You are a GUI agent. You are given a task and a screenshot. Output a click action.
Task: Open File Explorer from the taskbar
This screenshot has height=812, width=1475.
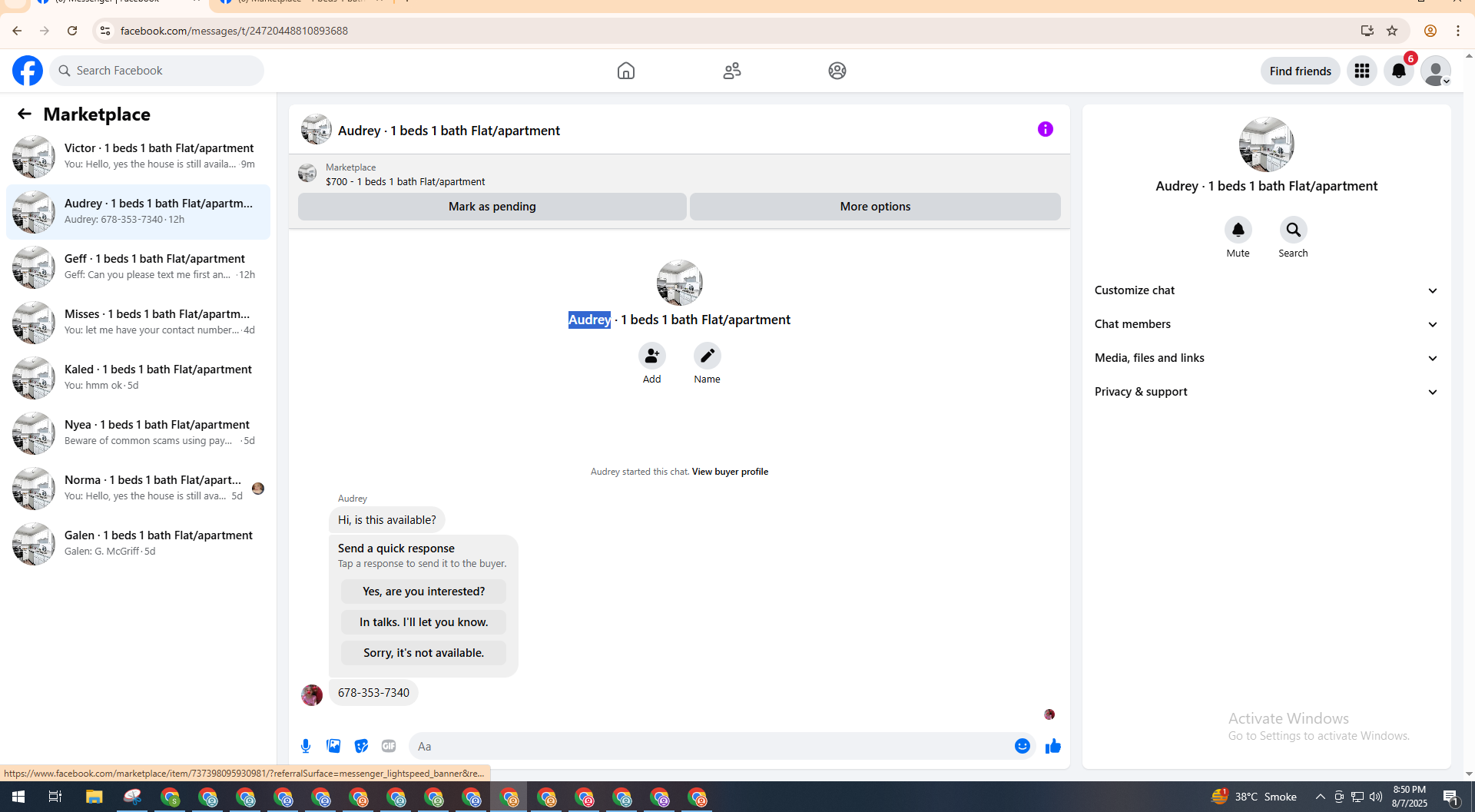tap(94, 797)
